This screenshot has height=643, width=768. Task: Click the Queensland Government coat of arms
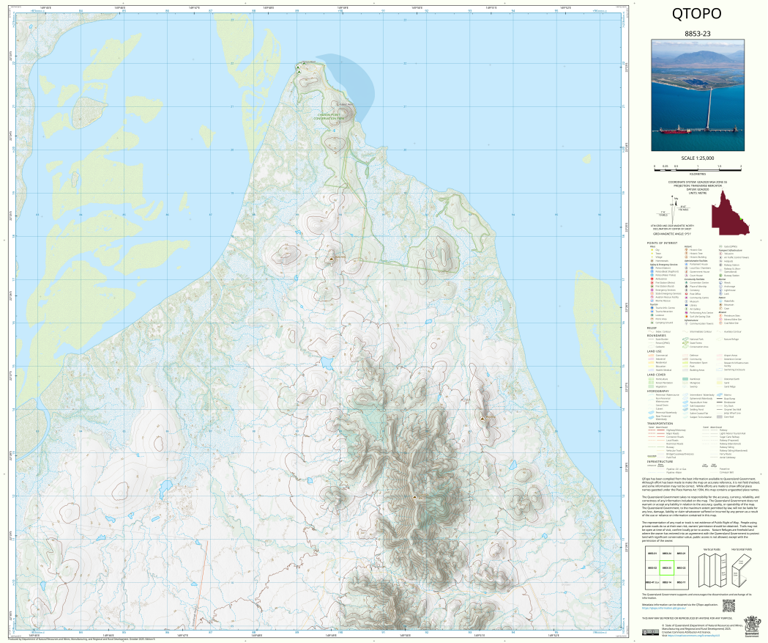coord(750,626)
